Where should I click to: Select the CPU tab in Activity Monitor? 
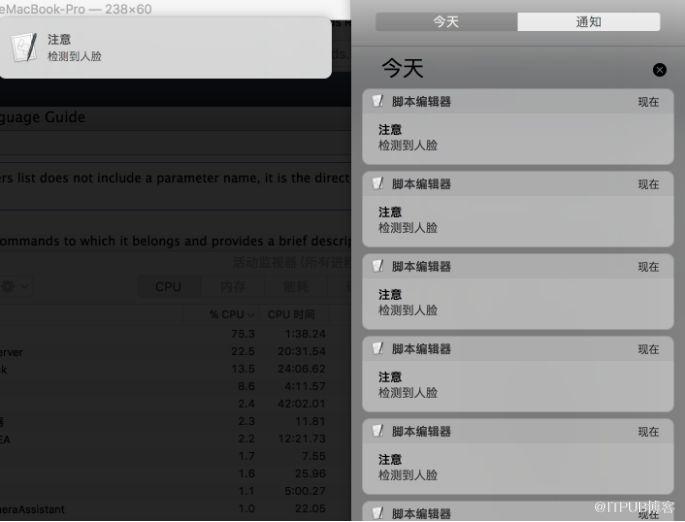click(x=168, y=287)
